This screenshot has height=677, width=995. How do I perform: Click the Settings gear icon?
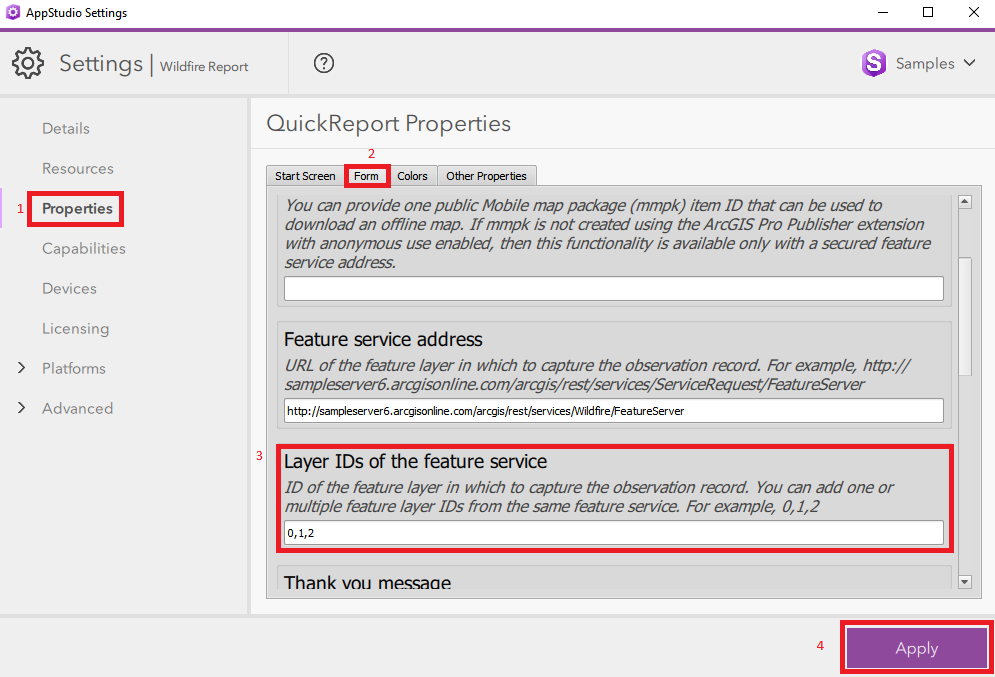coord(28,63)
